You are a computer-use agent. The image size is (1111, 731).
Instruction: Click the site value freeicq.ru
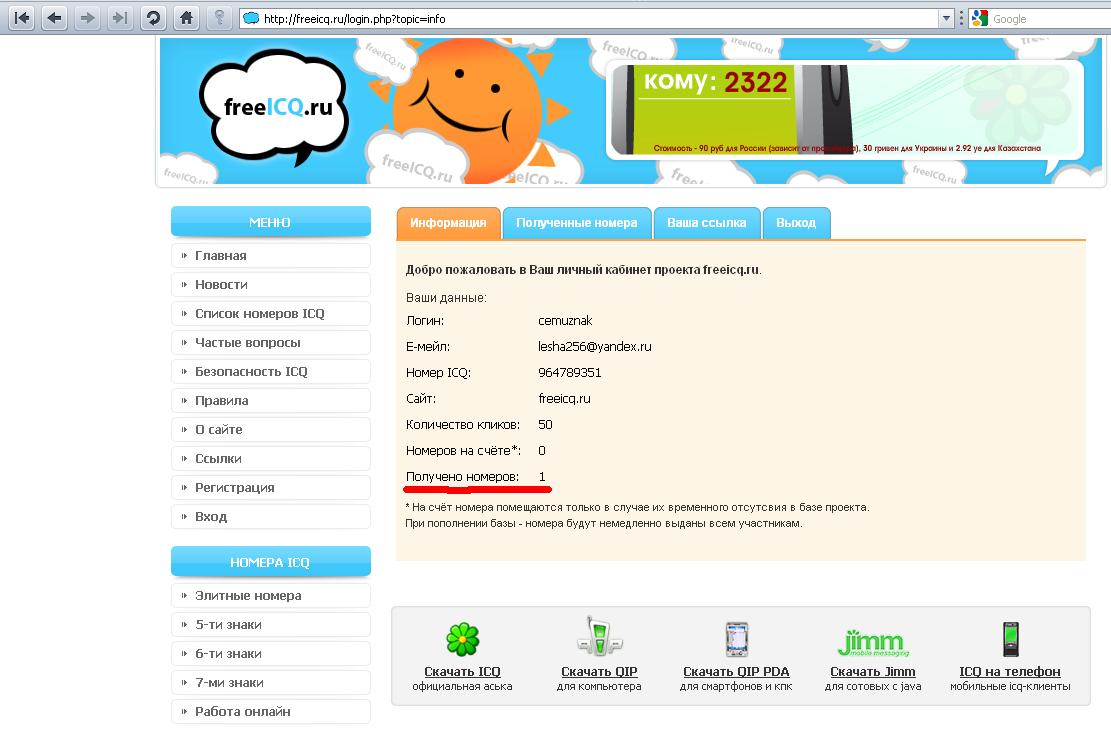pos(564,399)
